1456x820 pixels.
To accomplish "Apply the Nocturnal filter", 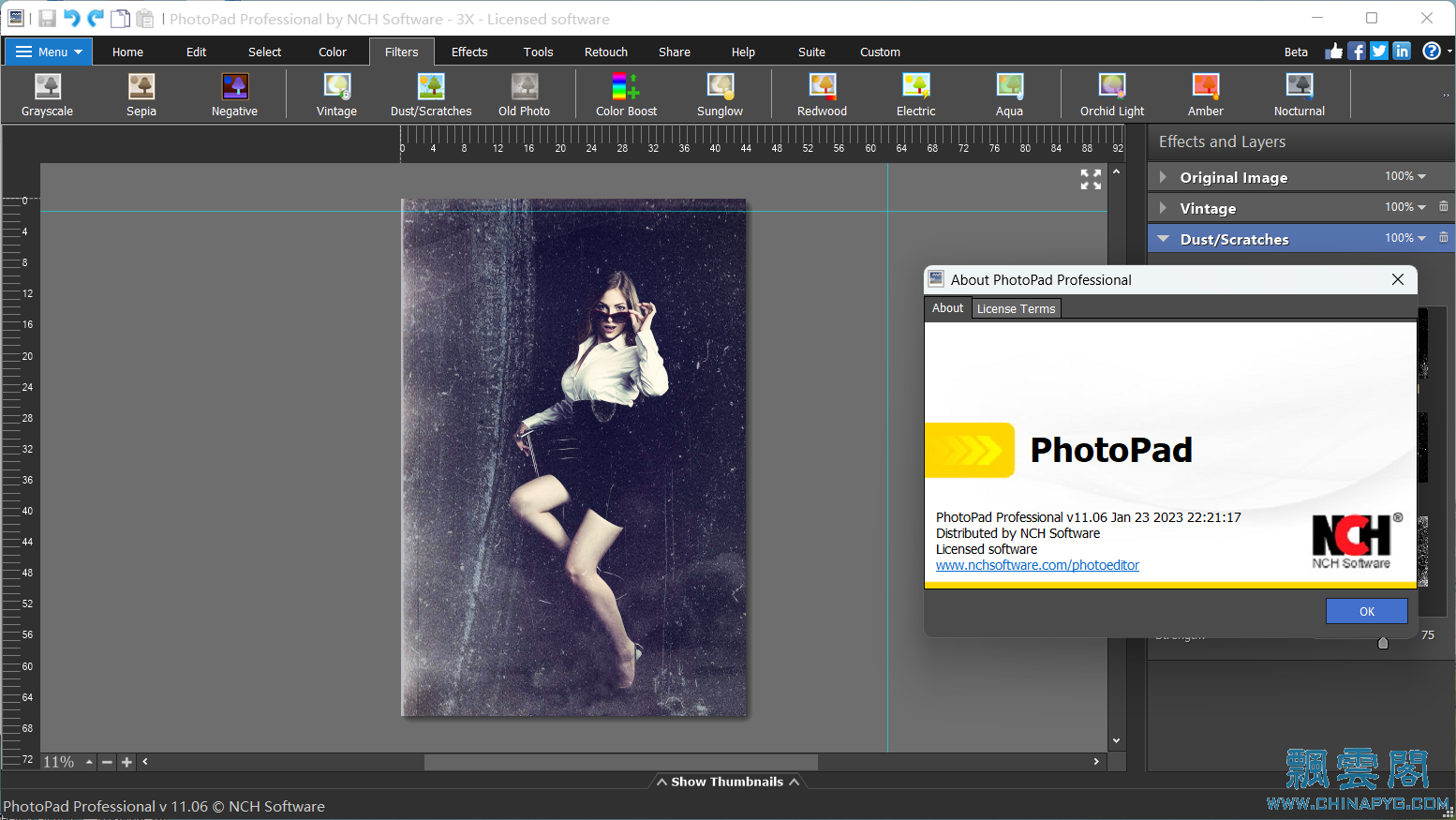I will click(1300, 96).
